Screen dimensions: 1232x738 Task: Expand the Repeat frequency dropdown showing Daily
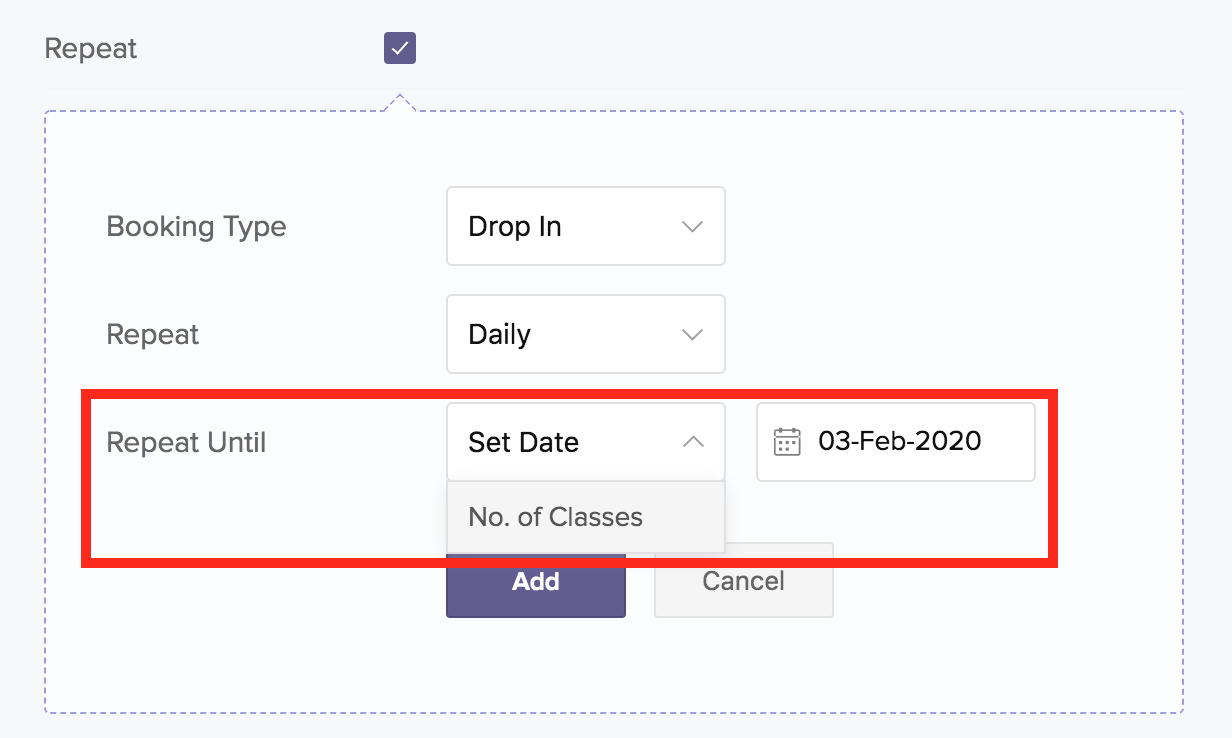pyautogui.click(x=585, y=334)
